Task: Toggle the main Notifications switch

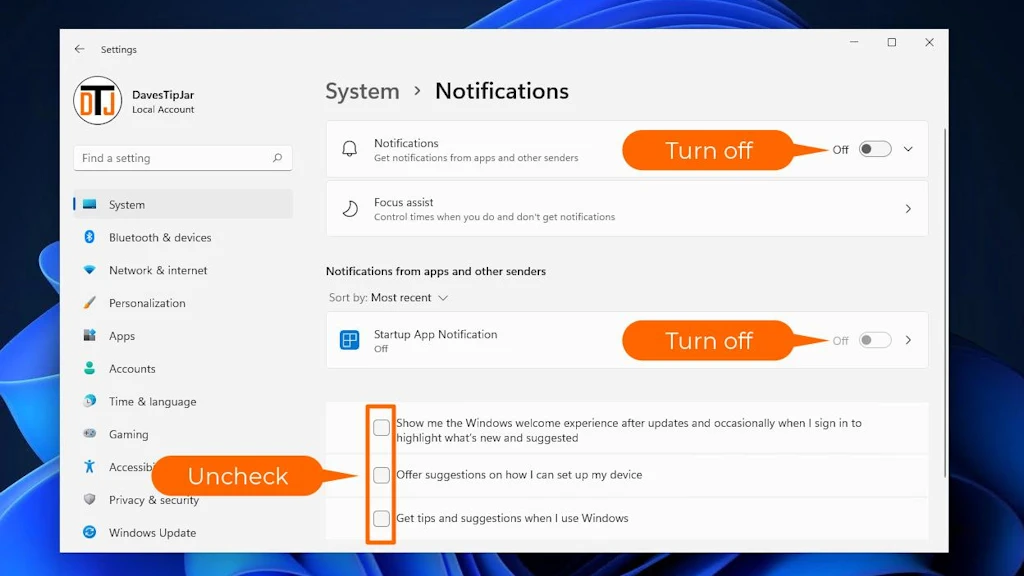Action: [874, 149]
